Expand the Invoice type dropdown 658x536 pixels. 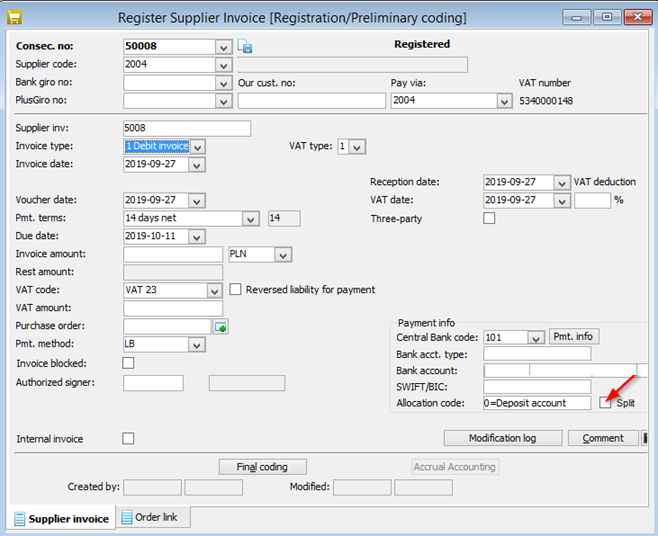click(x=197, y=147)
